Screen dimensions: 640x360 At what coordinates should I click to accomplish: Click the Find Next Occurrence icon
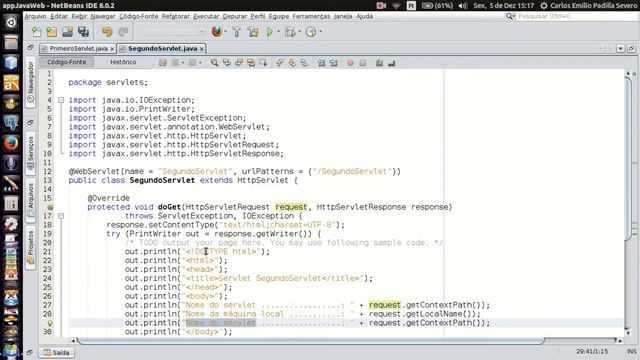239,63
